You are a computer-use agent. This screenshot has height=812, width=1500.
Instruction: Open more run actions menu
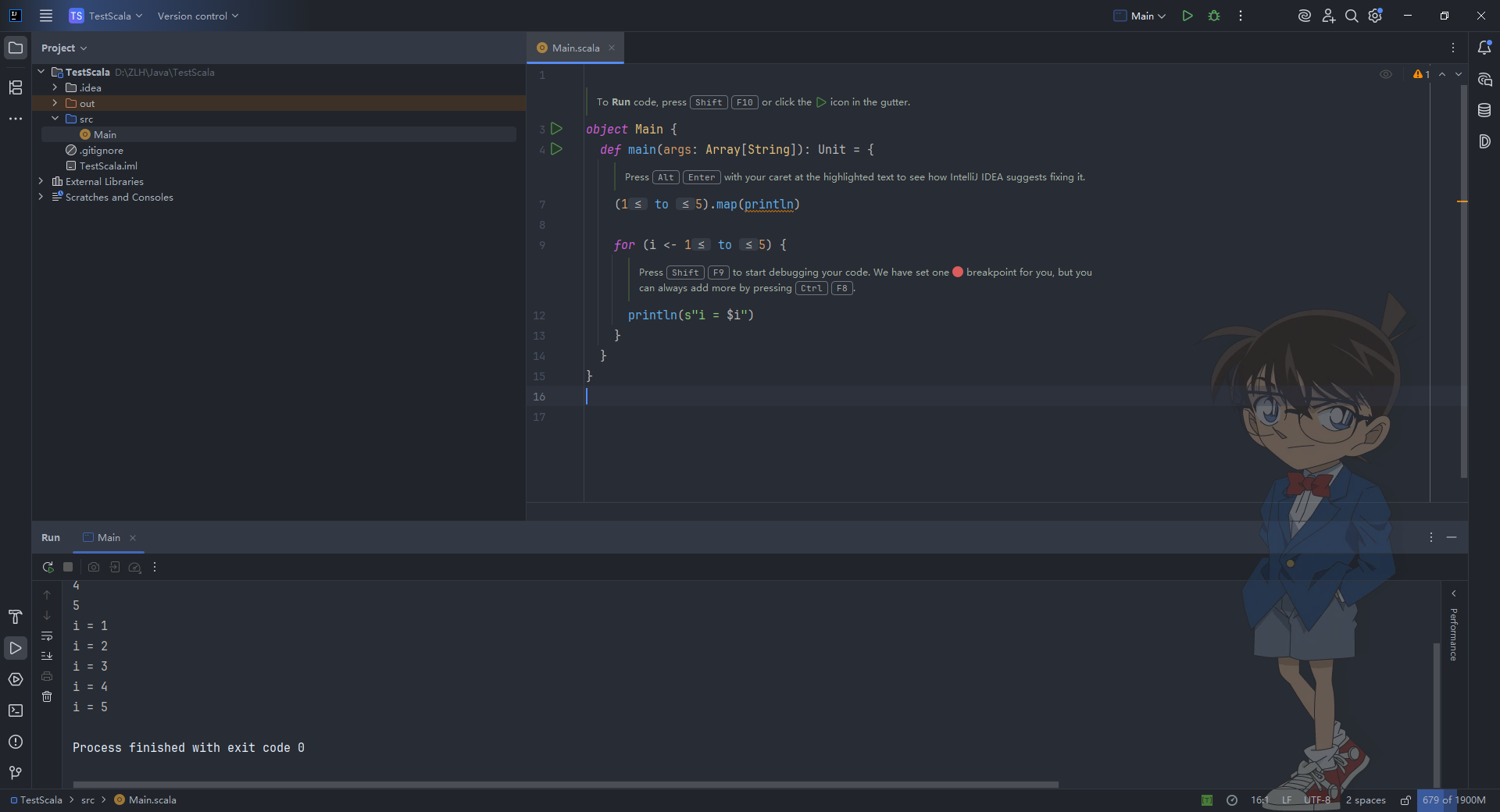(x=1240, y=16)
